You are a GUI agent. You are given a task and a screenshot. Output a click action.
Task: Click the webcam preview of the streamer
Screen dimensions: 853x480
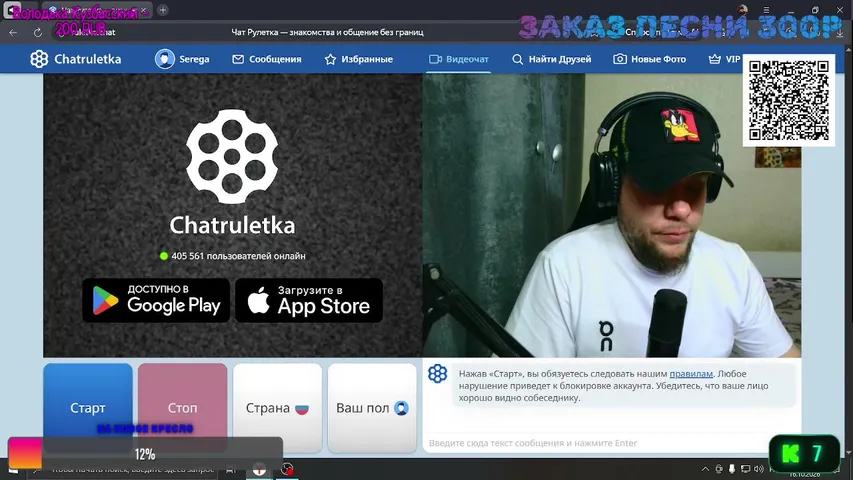pos(612,216)
